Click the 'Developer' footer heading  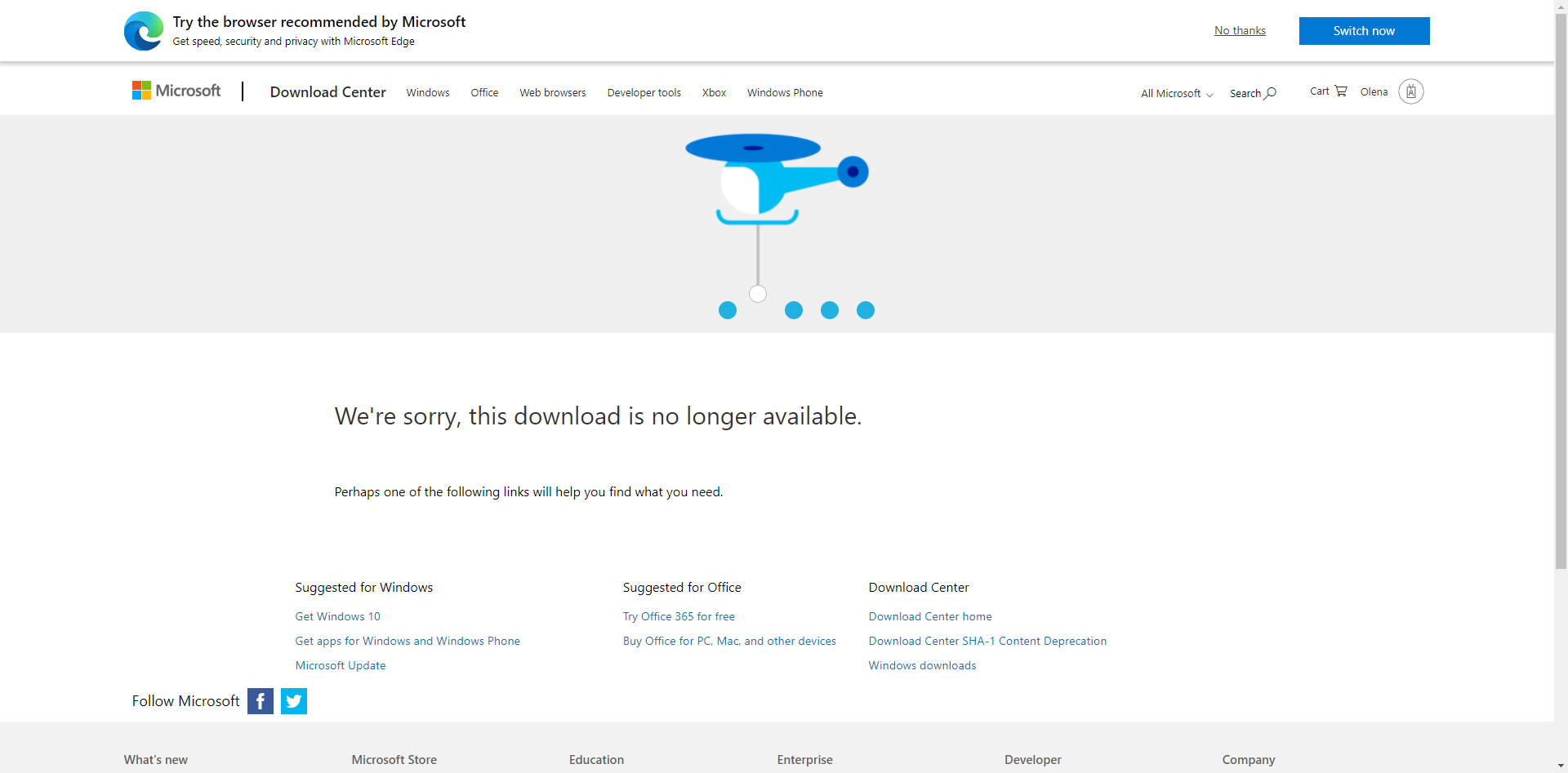(x=1033, y=760)
